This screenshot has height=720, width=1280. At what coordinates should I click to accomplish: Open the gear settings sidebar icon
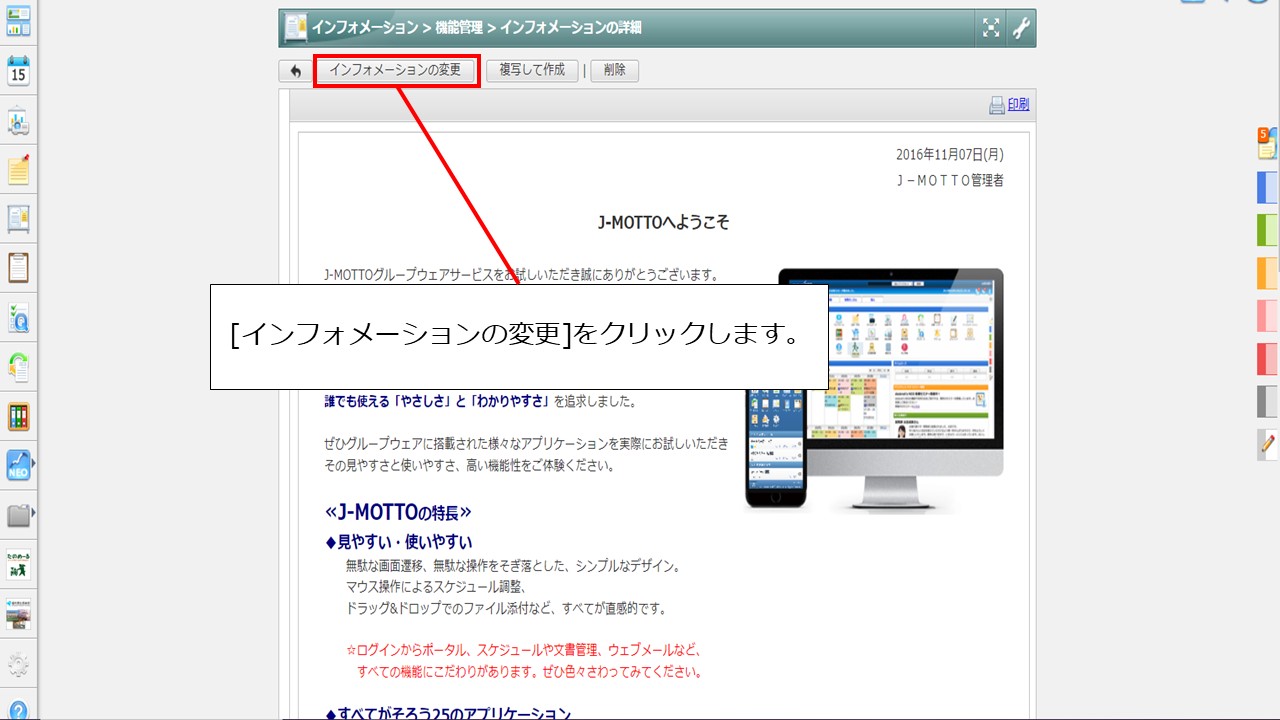click(x=18, y=664)
